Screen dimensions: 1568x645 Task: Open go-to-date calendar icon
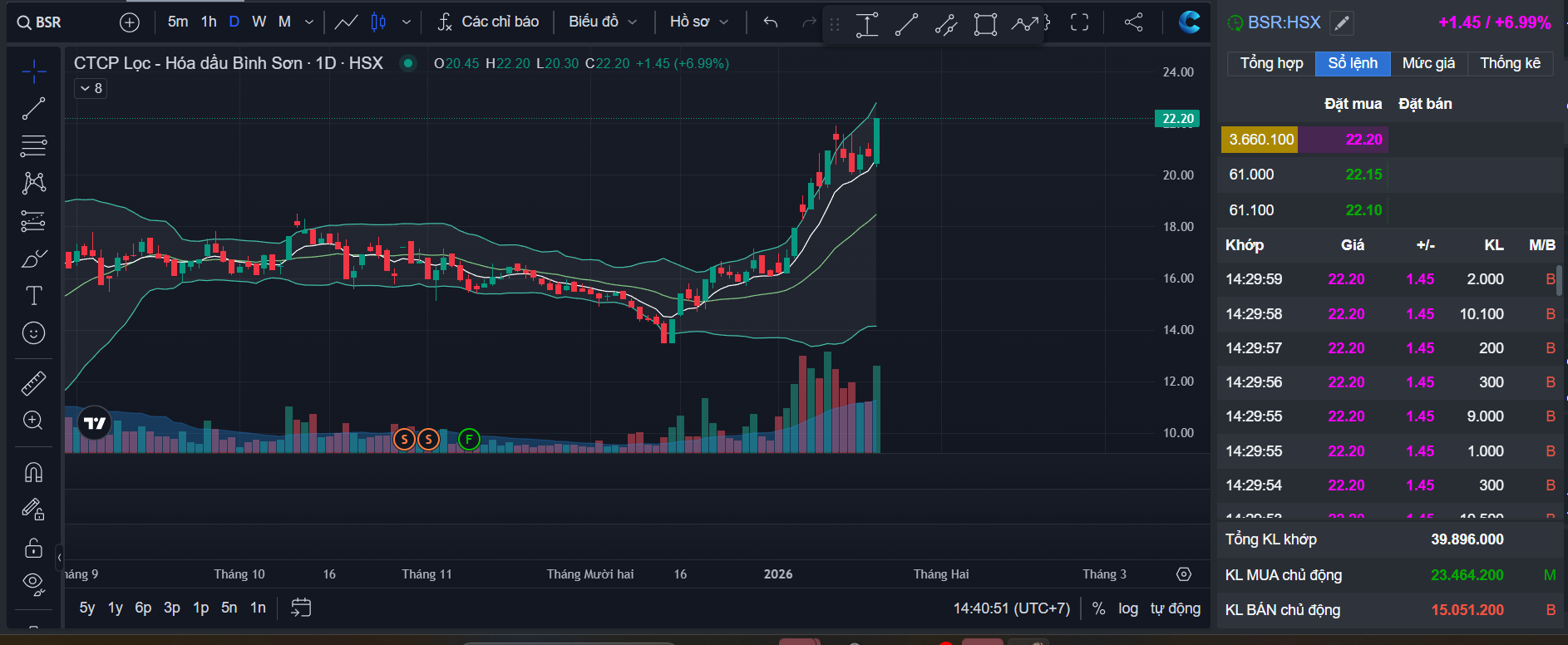pos(301,608)
